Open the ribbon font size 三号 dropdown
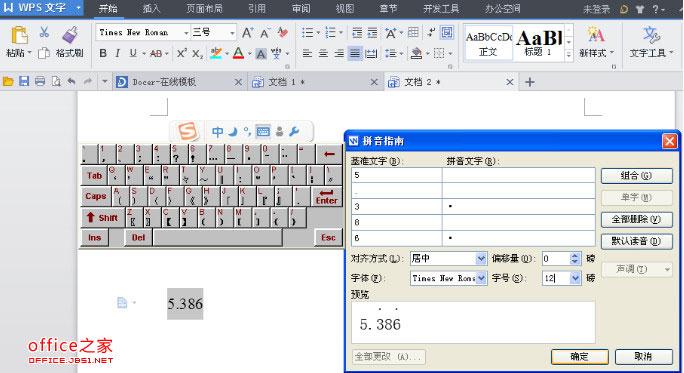Screen dimensions: 684x373 233,33
